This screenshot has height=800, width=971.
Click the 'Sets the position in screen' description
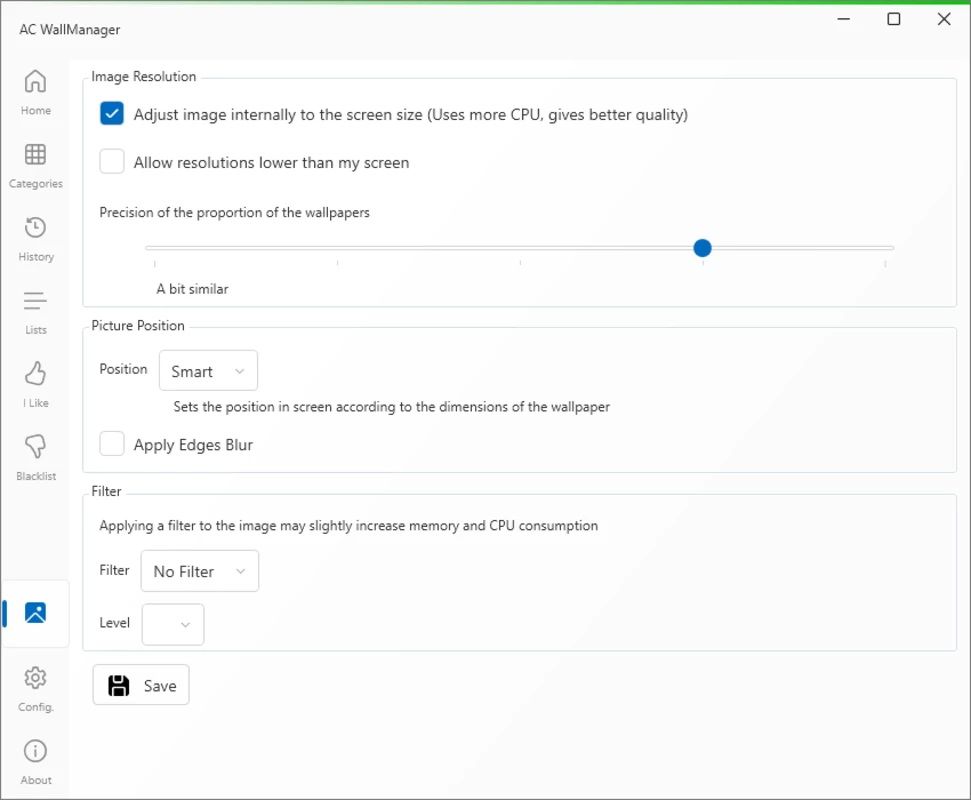(x=391, y=407)
